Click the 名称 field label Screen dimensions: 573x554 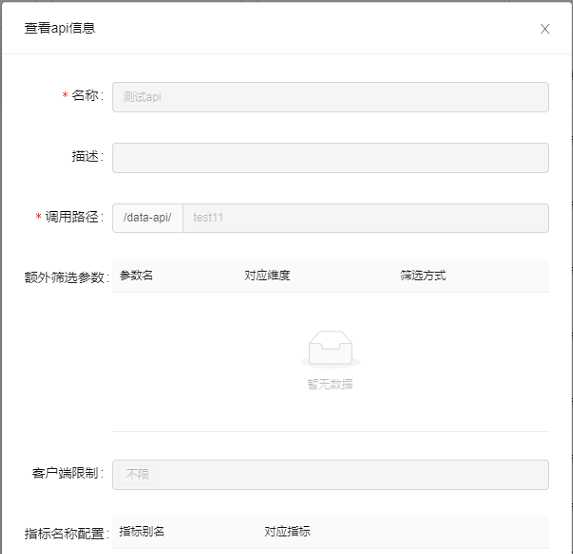point(85,96)
